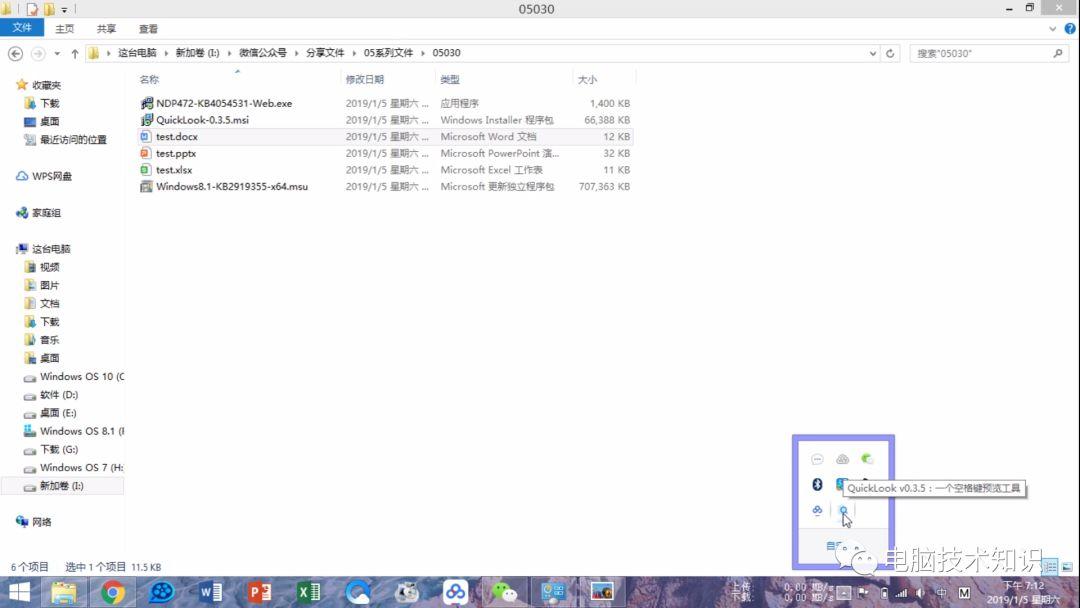Open the 共享 ribbon tab
1080x608 pixels.
point(106,29)
